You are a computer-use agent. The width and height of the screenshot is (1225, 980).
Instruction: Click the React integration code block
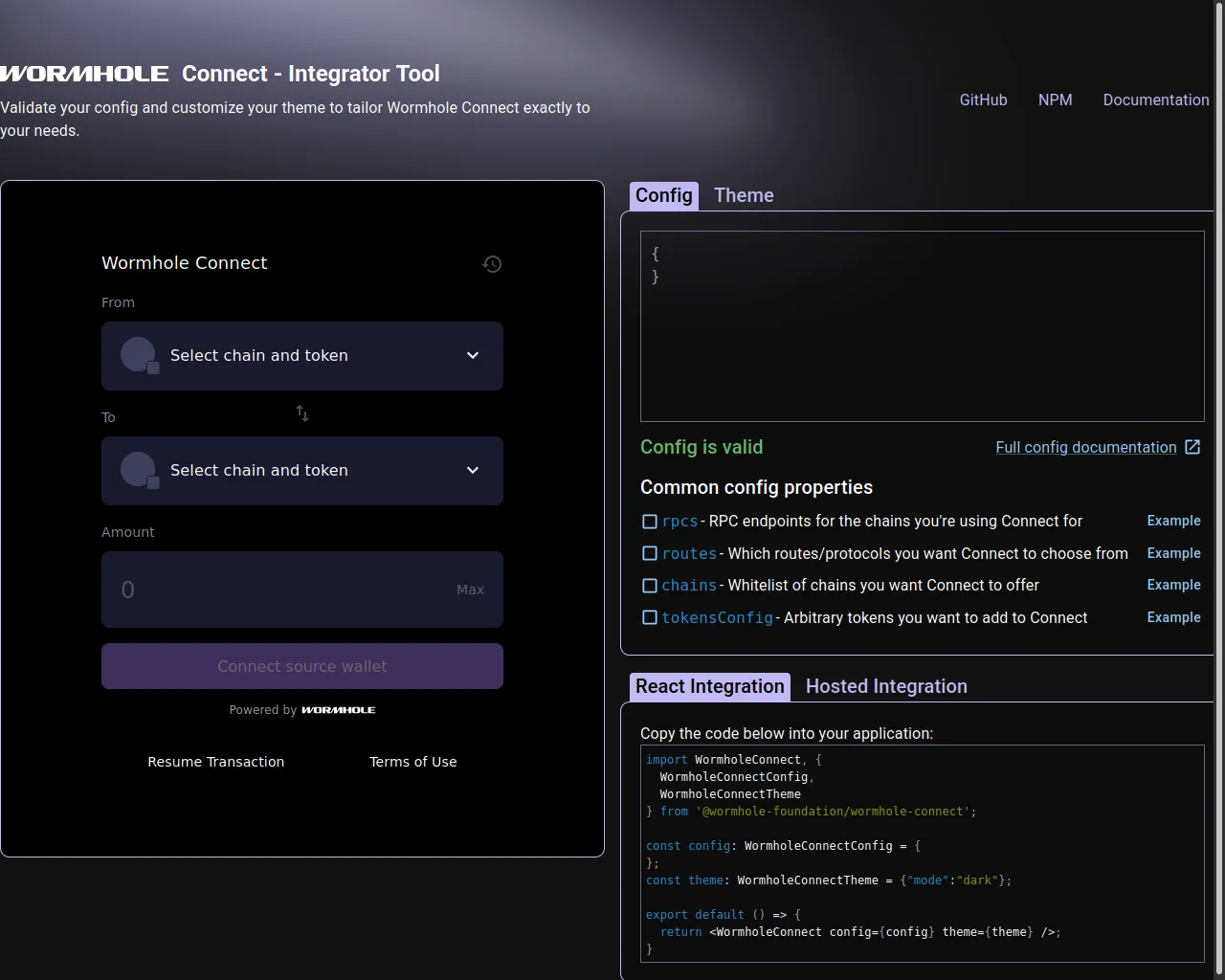(923, 854)
